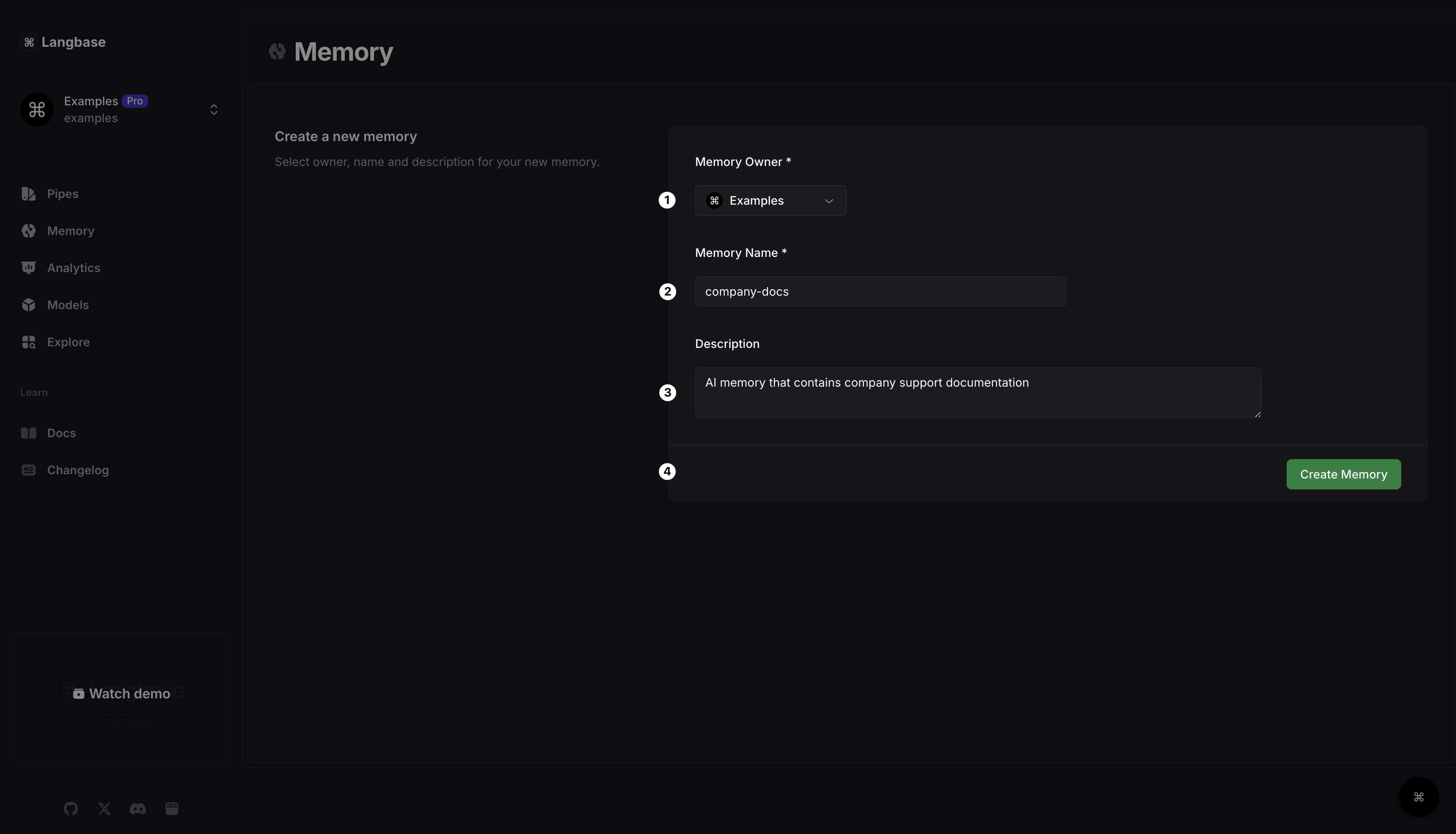Click the Create Memory button
Screen dimensions: 1456x834
(x=1343, y=474)
